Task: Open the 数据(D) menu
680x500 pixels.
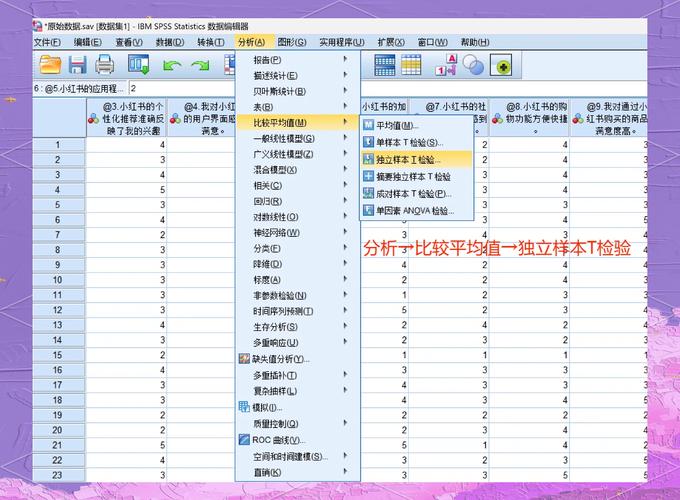Action: click(x=170, y=42)
